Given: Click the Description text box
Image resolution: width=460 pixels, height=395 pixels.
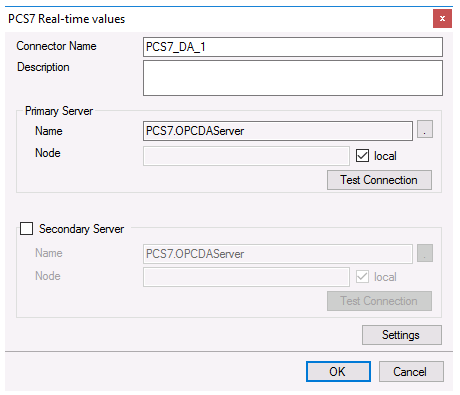Looking at the screenshot, I should click(293, 78).
